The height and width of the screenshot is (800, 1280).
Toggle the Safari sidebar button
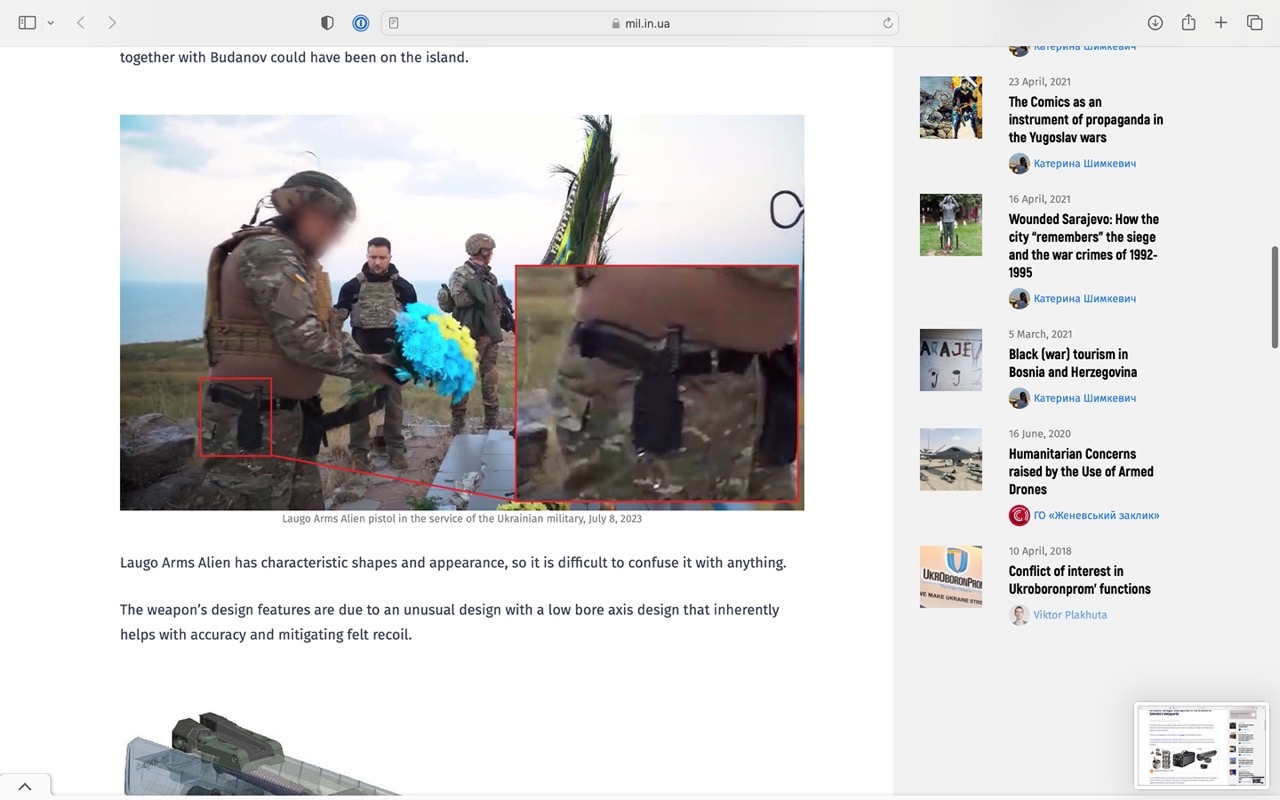pos(27,23)
